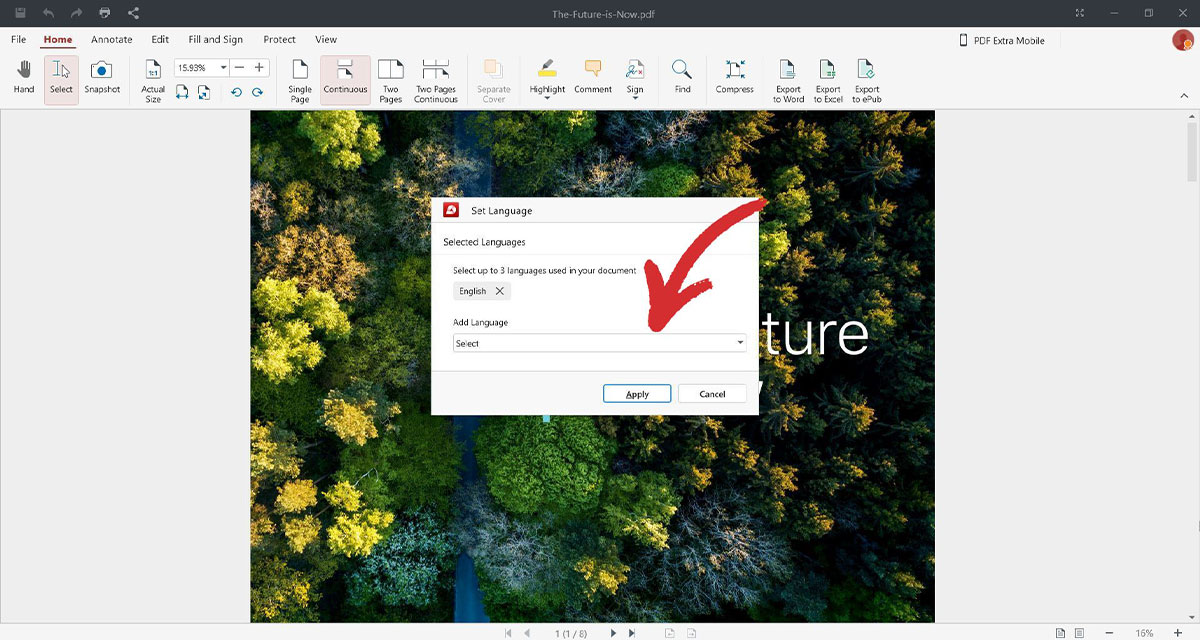This screenshot has width=1200, height=640.
Task: Redo the last action
Action: coord(77,13)
